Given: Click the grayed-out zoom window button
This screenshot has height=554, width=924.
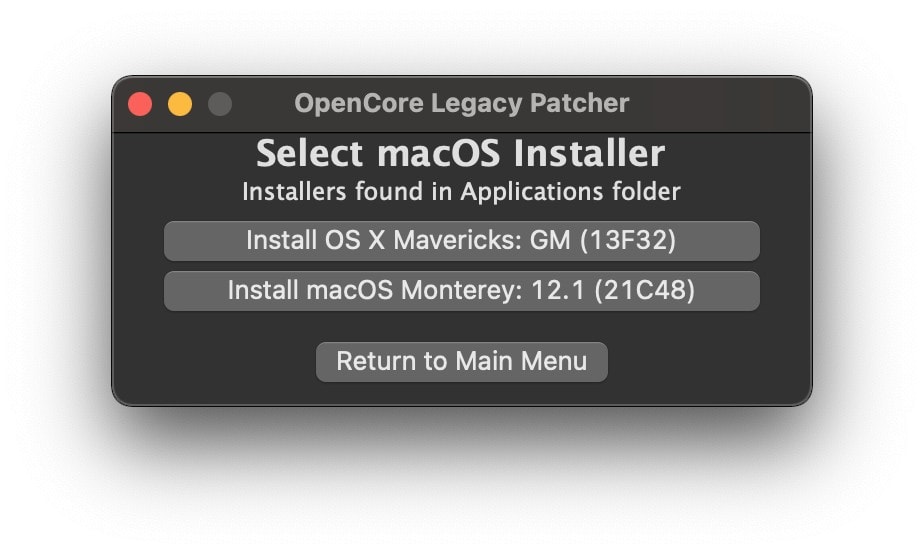Looking at the screenshot, I should coord(219,104).
